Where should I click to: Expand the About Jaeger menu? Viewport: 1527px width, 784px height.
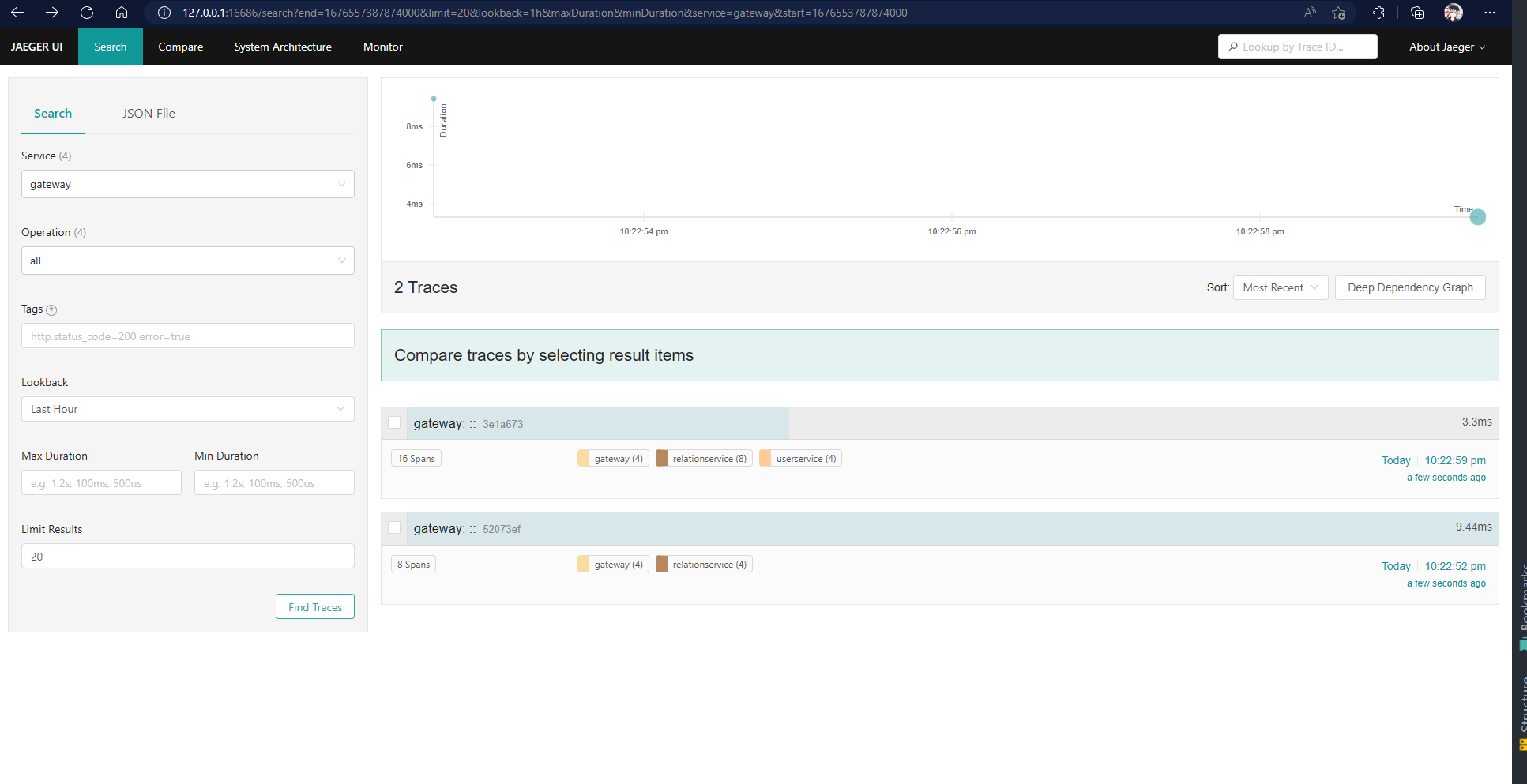(x=1446, y=47)
